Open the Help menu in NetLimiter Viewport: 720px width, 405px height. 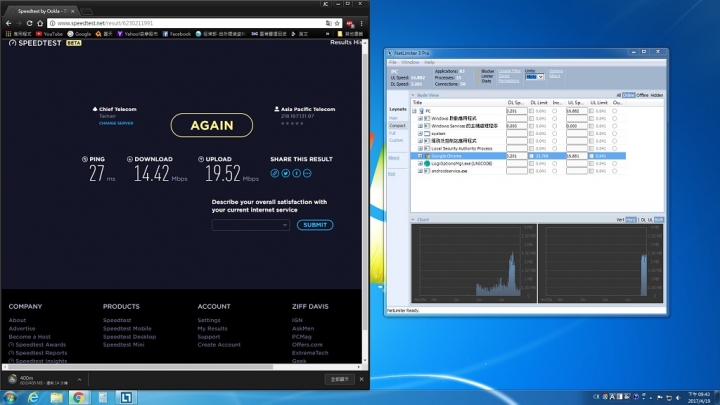click(x=429, y=62)
